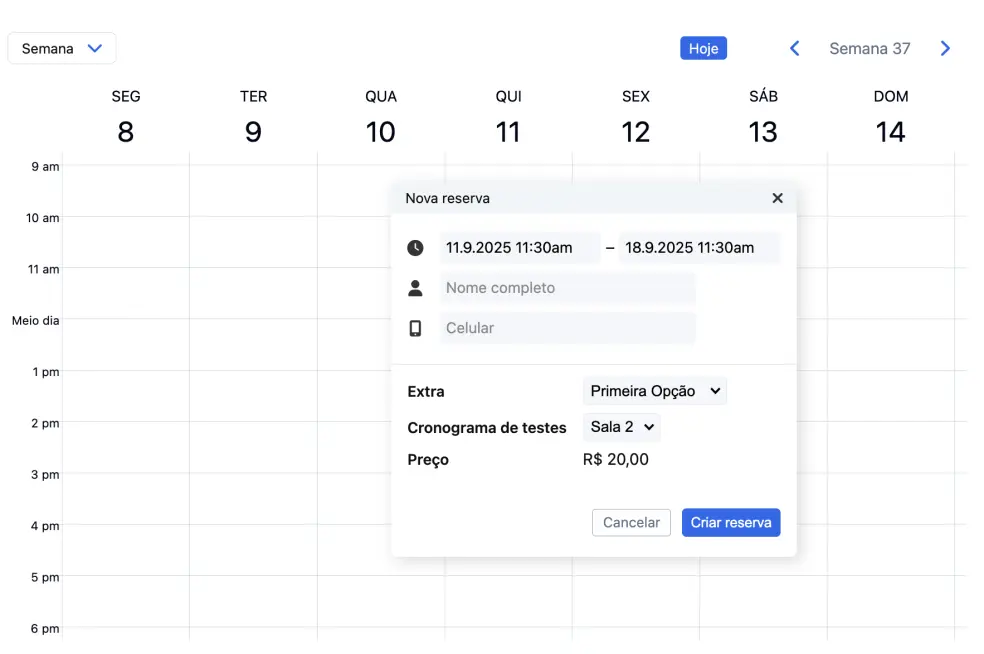Open the Sala 2 room selector
This screenshot has width=984, height=654.
[x=621, y=427]
